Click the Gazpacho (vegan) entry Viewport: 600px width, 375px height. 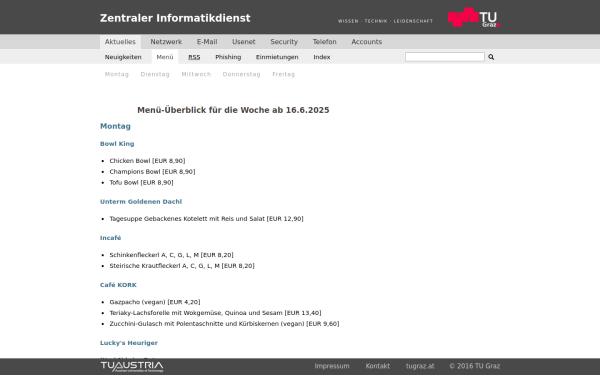[x=155, y=302]
